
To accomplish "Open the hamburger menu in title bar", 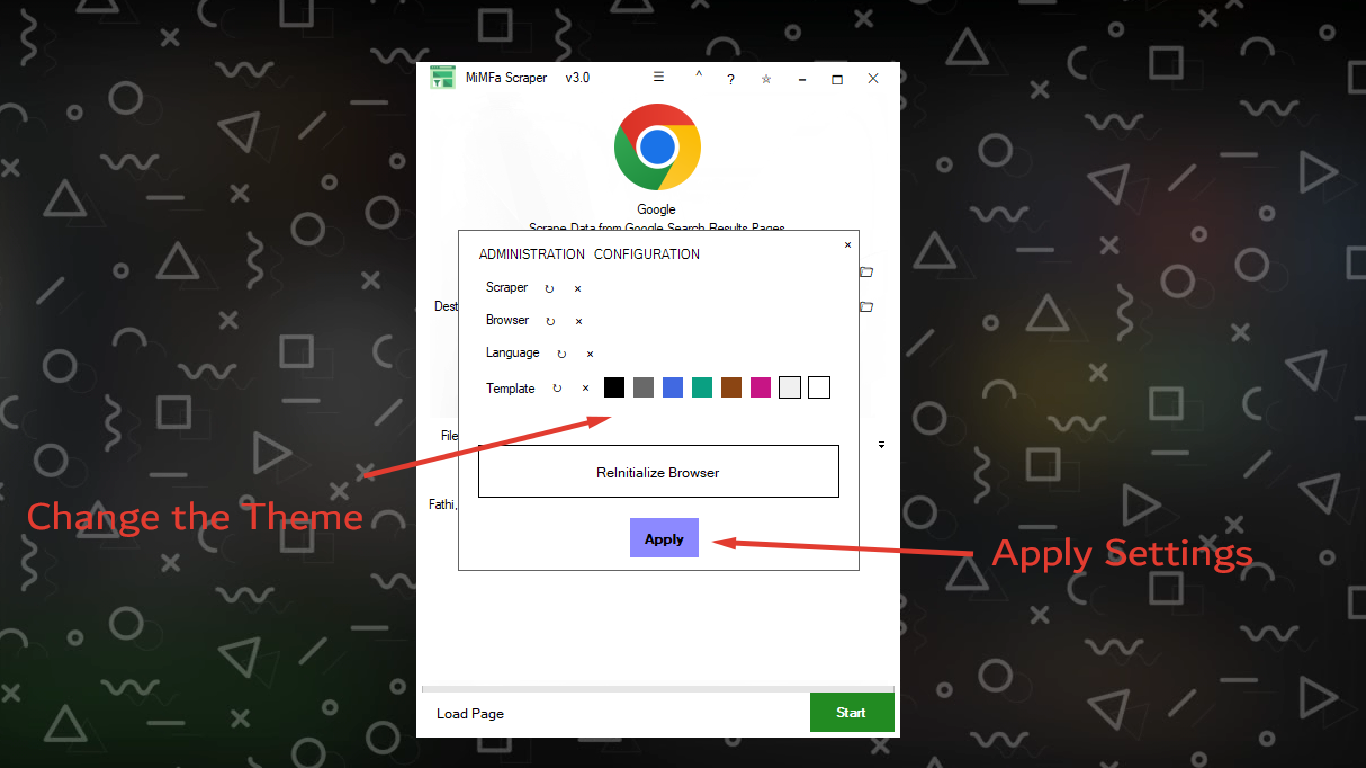I will (659, 78).
